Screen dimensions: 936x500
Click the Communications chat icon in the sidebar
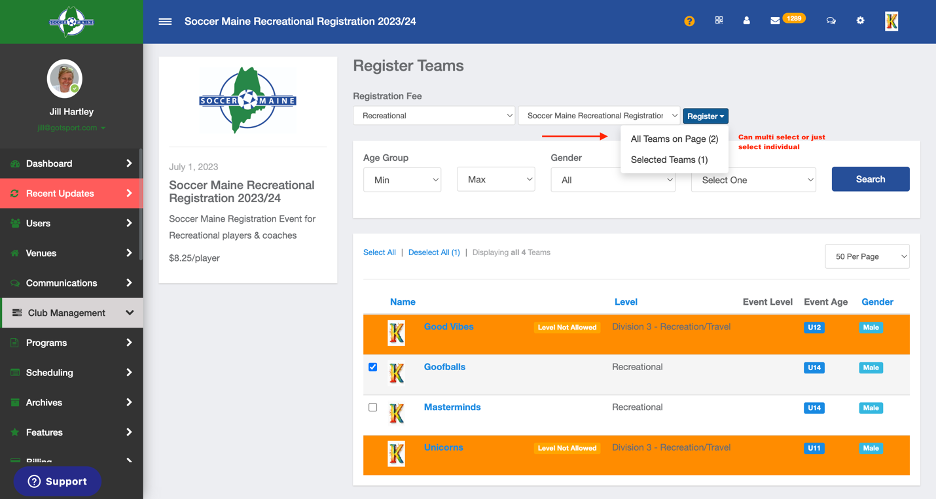click(x=15, y=283)
